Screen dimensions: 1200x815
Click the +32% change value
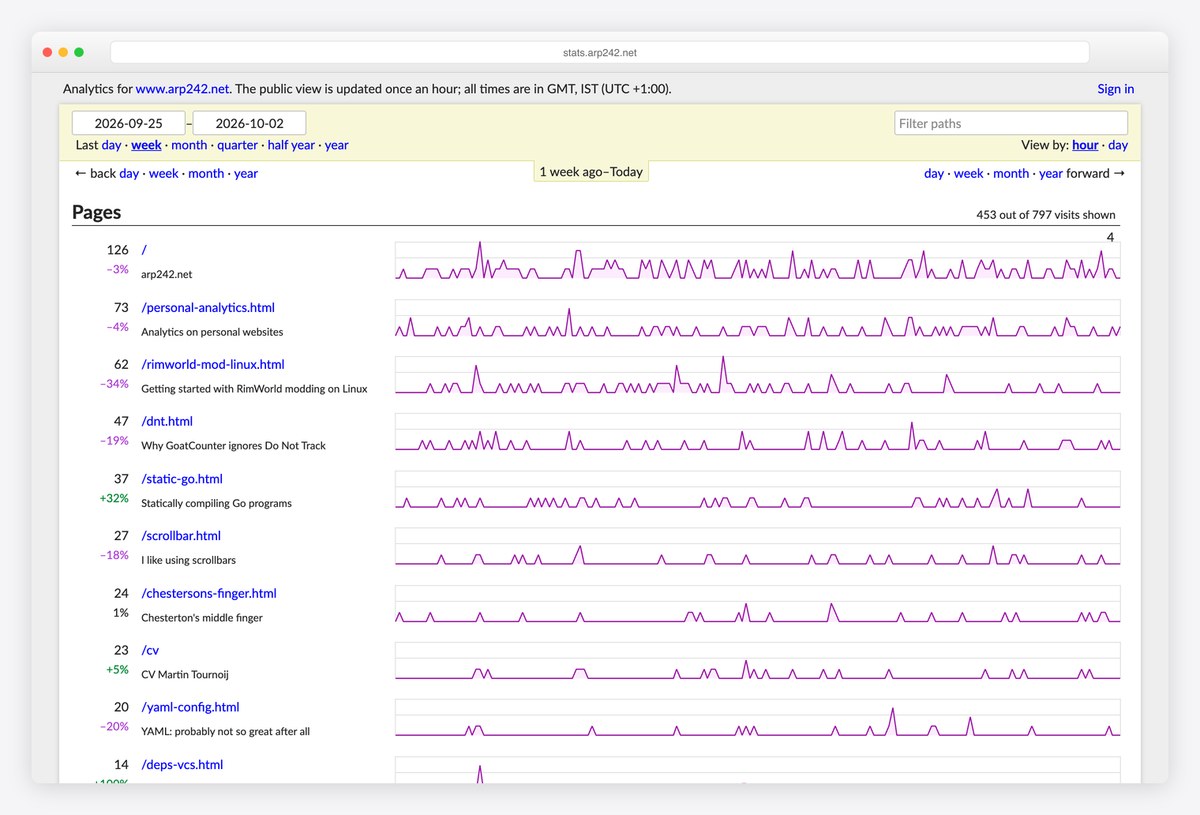115,498
